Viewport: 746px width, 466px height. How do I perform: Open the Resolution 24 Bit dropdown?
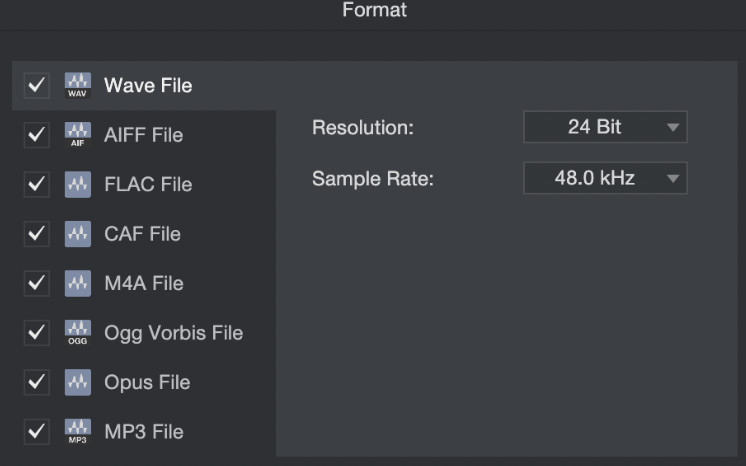click(x=605, y=127)
